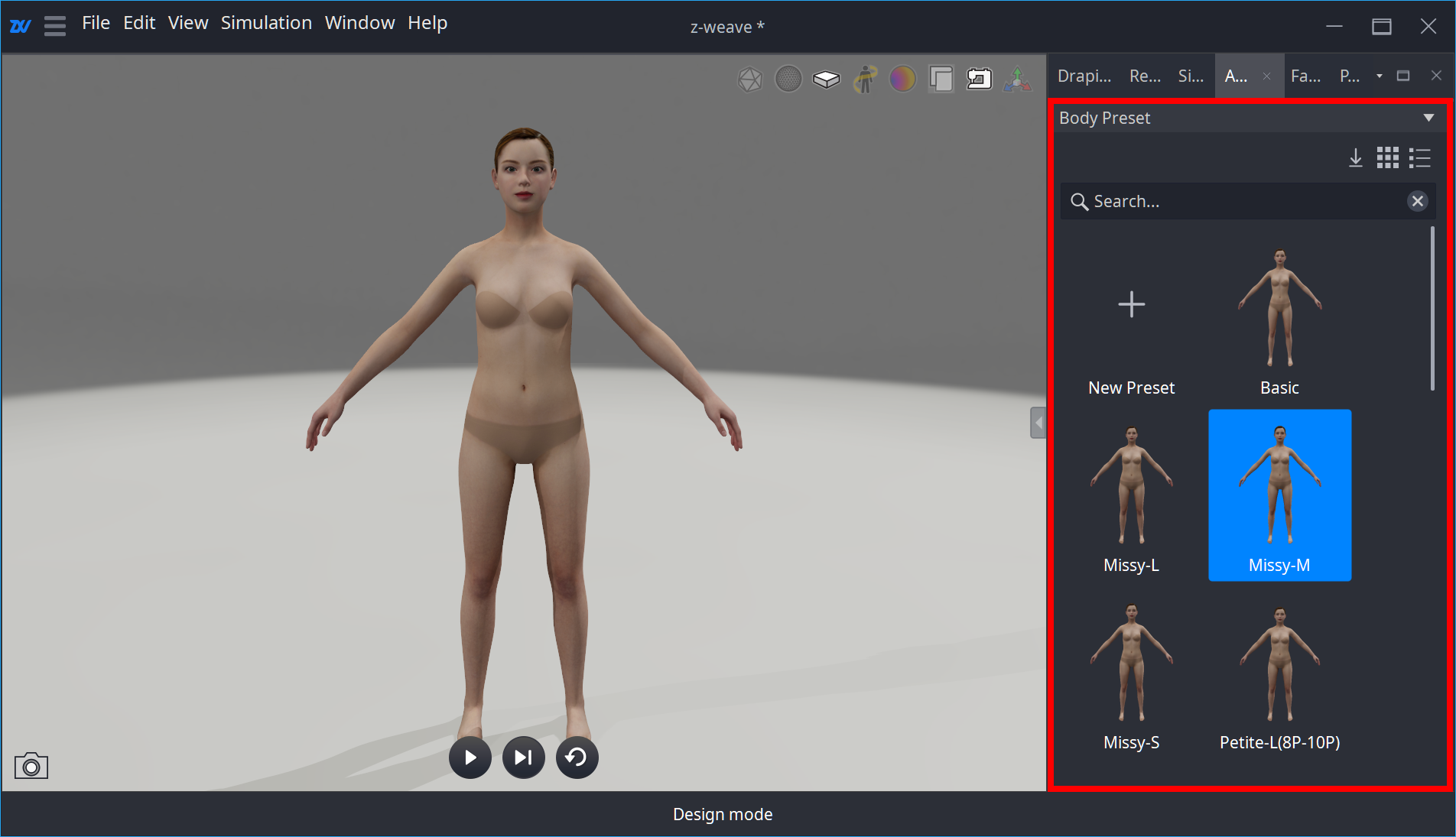
Task: Click the Body Preset section title
Action: point(1104,118)
